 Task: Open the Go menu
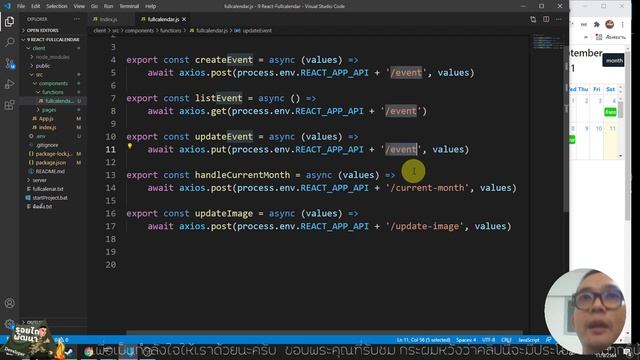coord(94,6)
